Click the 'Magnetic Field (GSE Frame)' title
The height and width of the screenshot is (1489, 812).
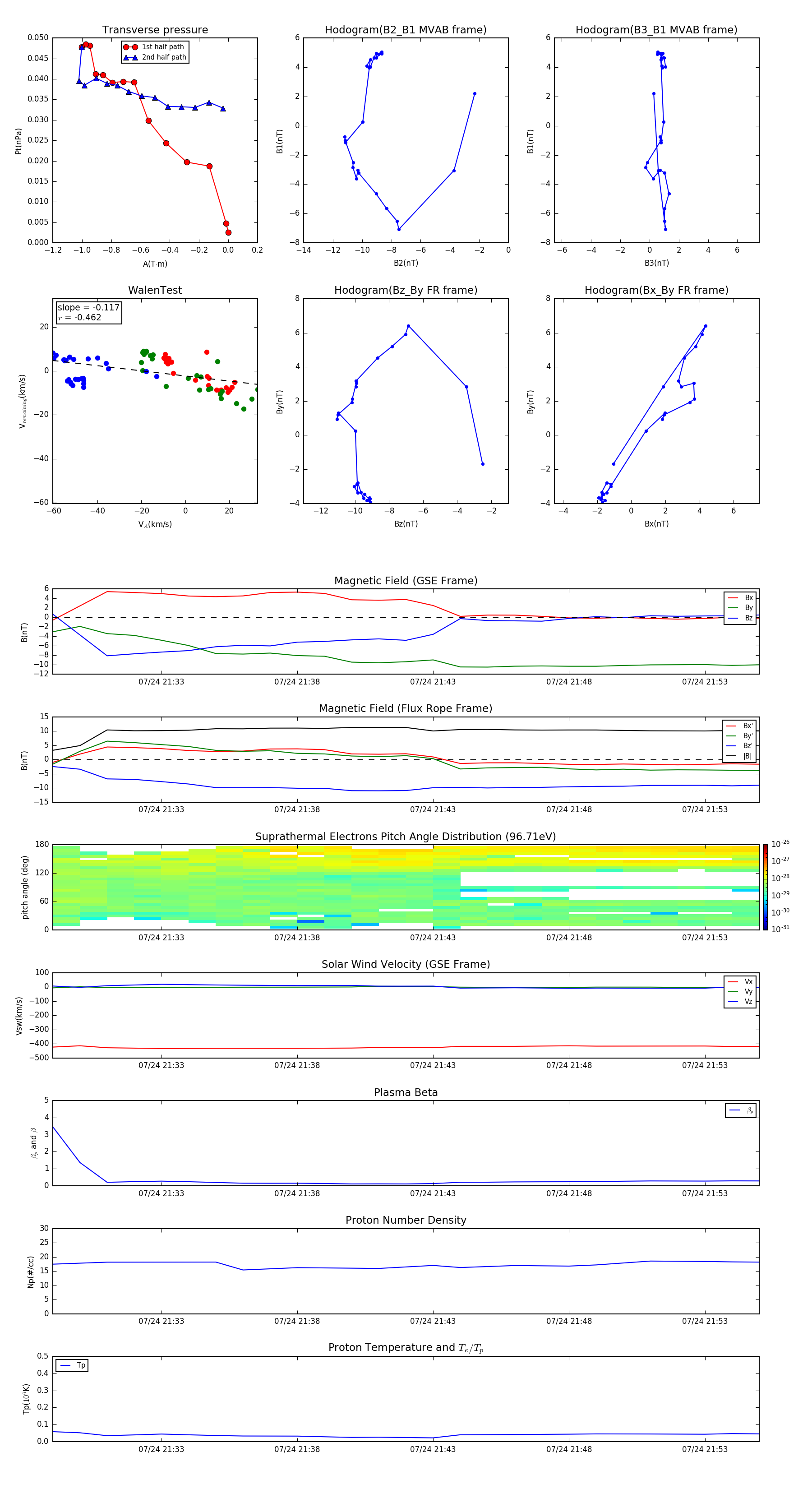coord(406,581)
